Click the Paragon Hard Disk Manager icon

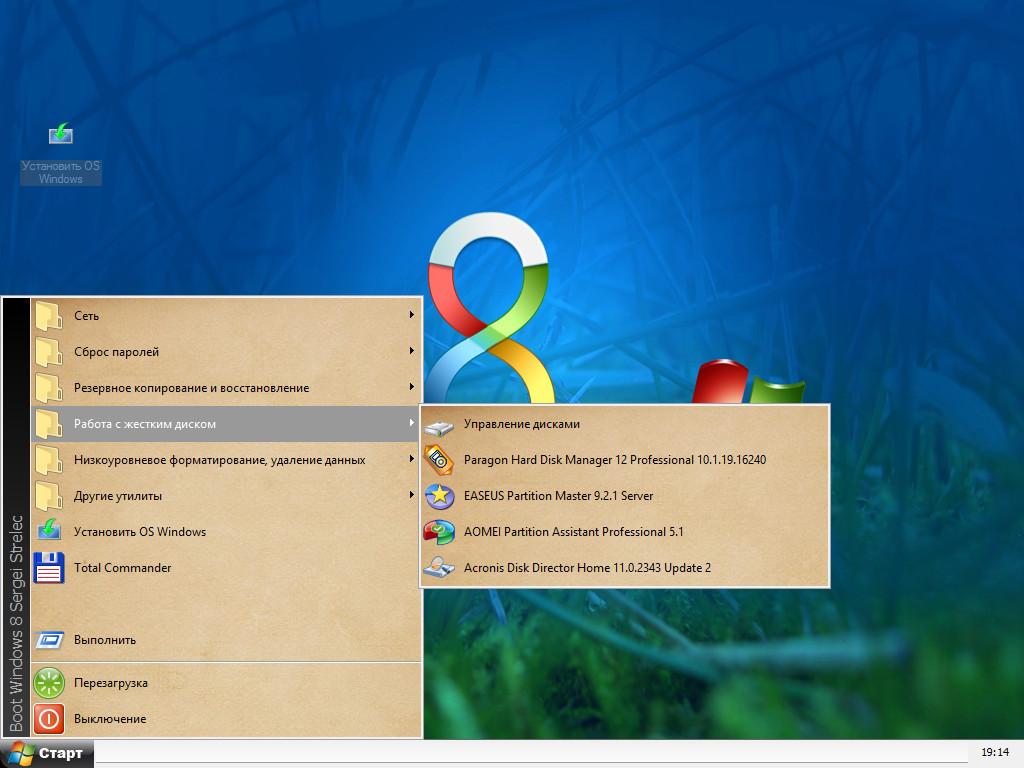click(439, 460)
